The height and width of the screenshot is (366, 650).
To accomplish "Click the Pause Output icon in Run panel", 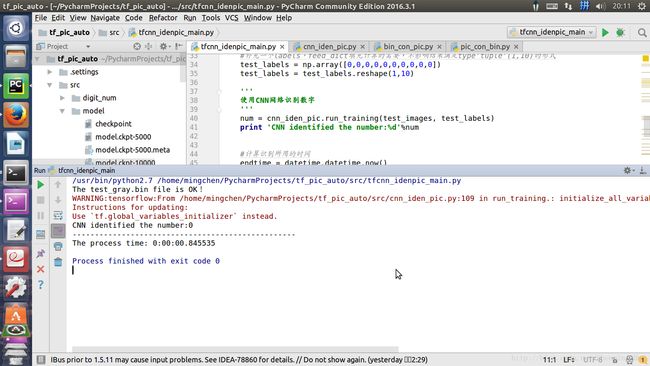I will coord(41,216).
